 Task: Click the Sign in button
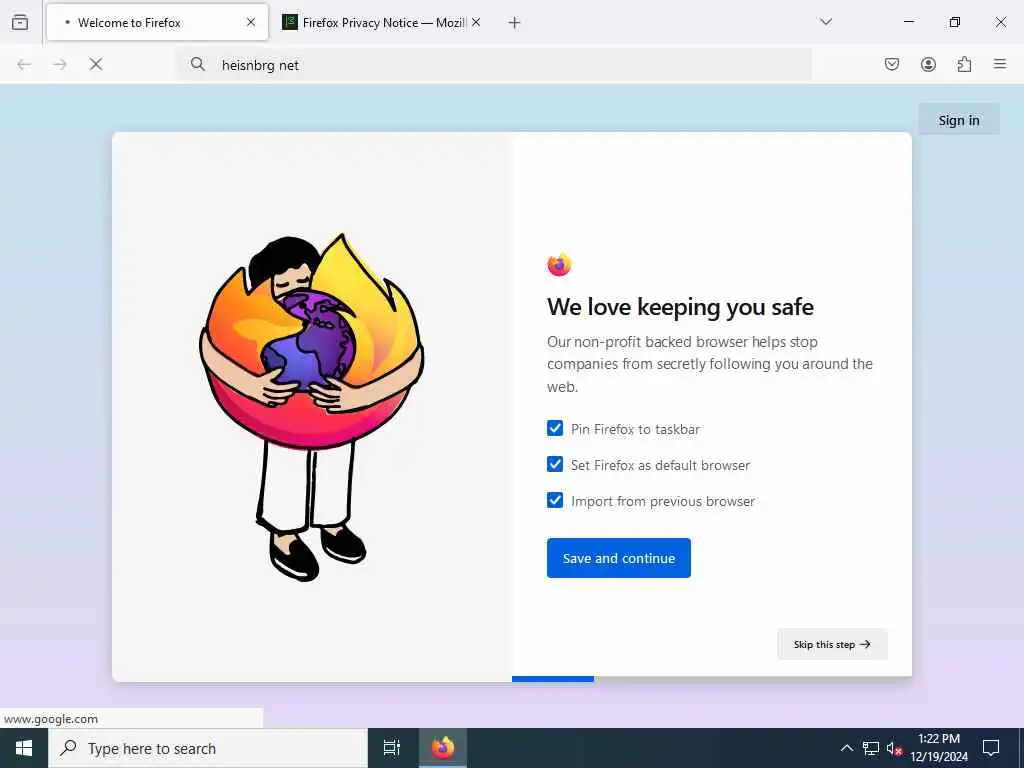pyautogui.click(x=959, y=120)
